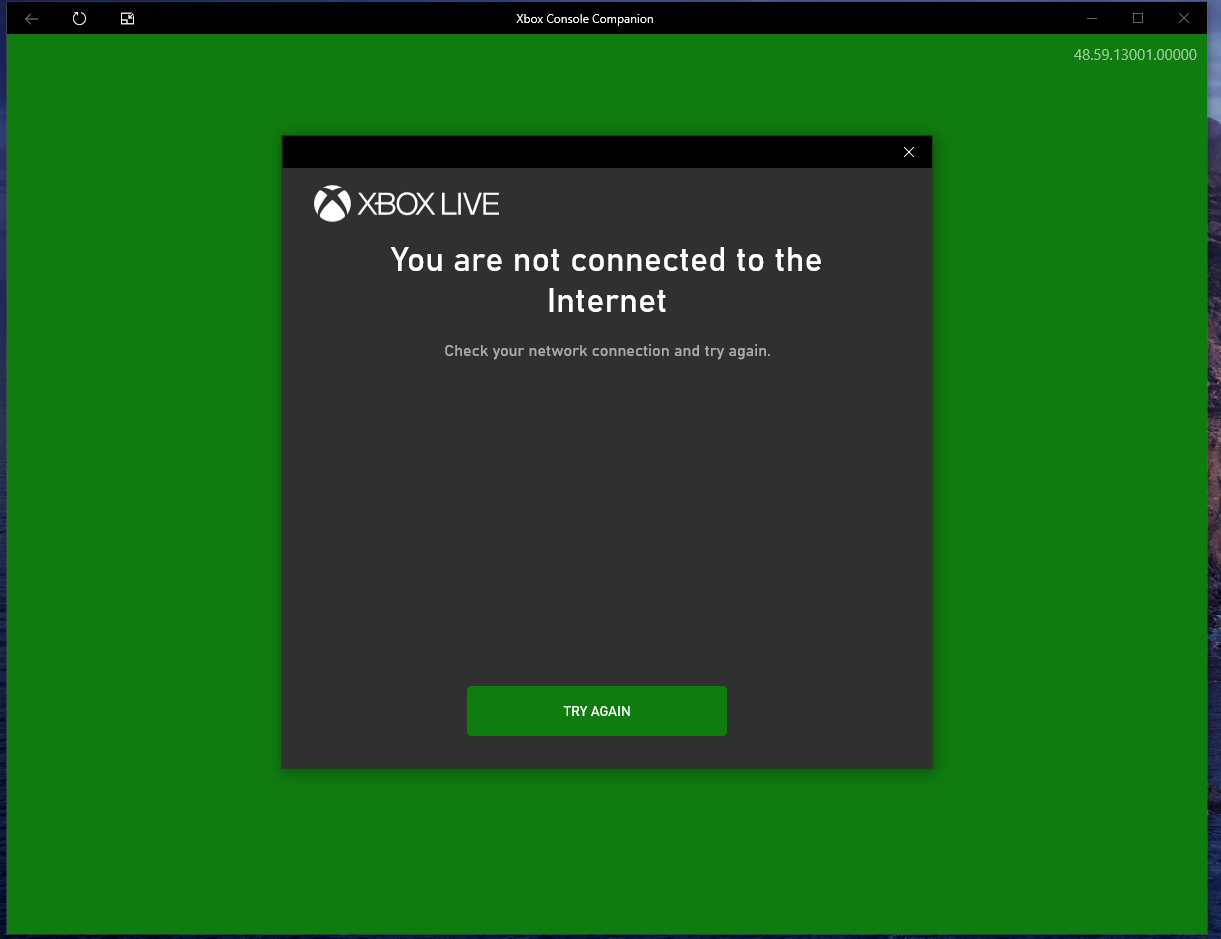This screenshot has width=1221, height=939.
Task: Click the XBOX LIVE wordmark text
Action: pyautogui.click(x=428, y=205)
